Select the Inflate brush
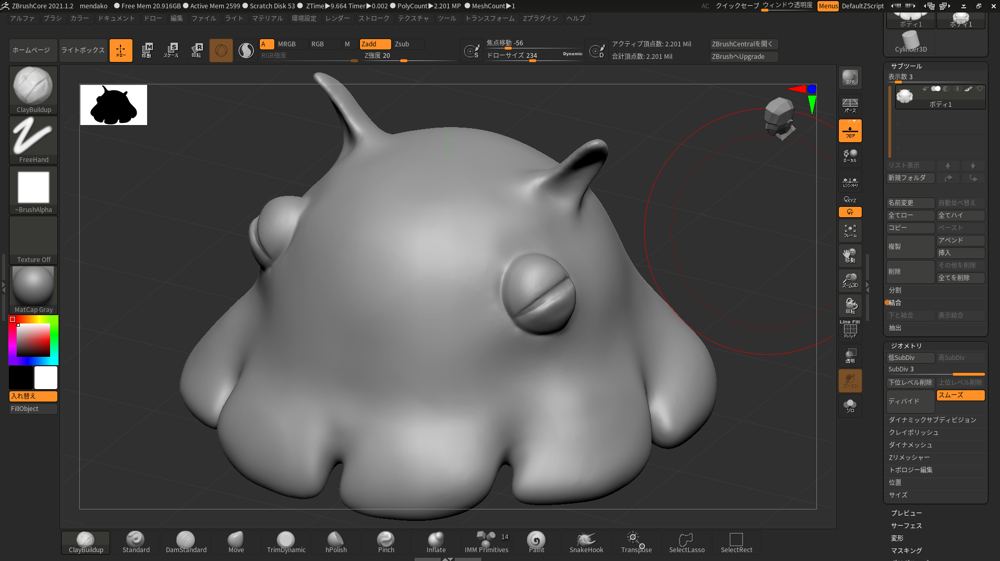The height and width of the screenshot is (561, 1000). (x=436, y=542)
